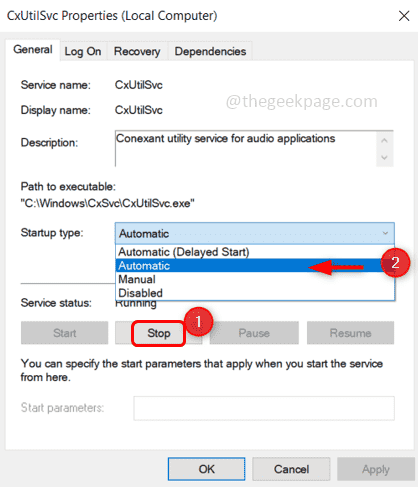The image size is (418, 487).
Task: Stop the running service
Action: pos(159,333)
